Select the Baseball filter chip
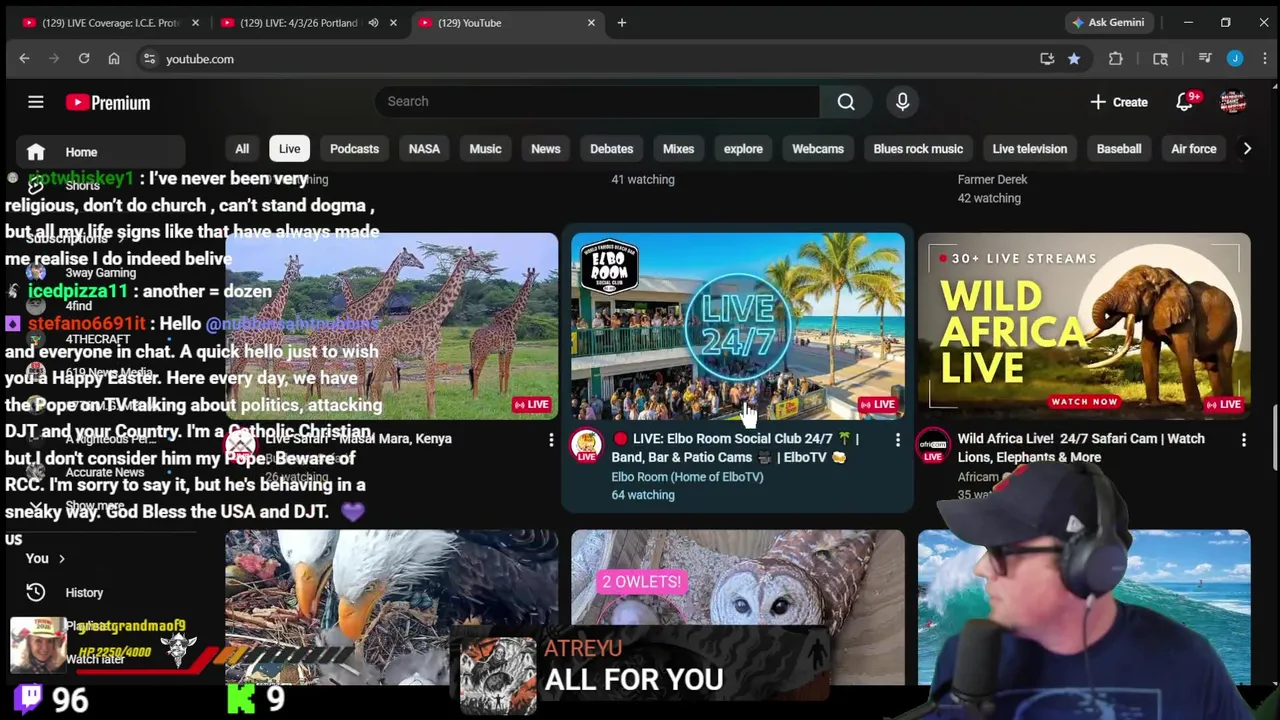This screenshot has height=720, width=1280. [1118, 149]
